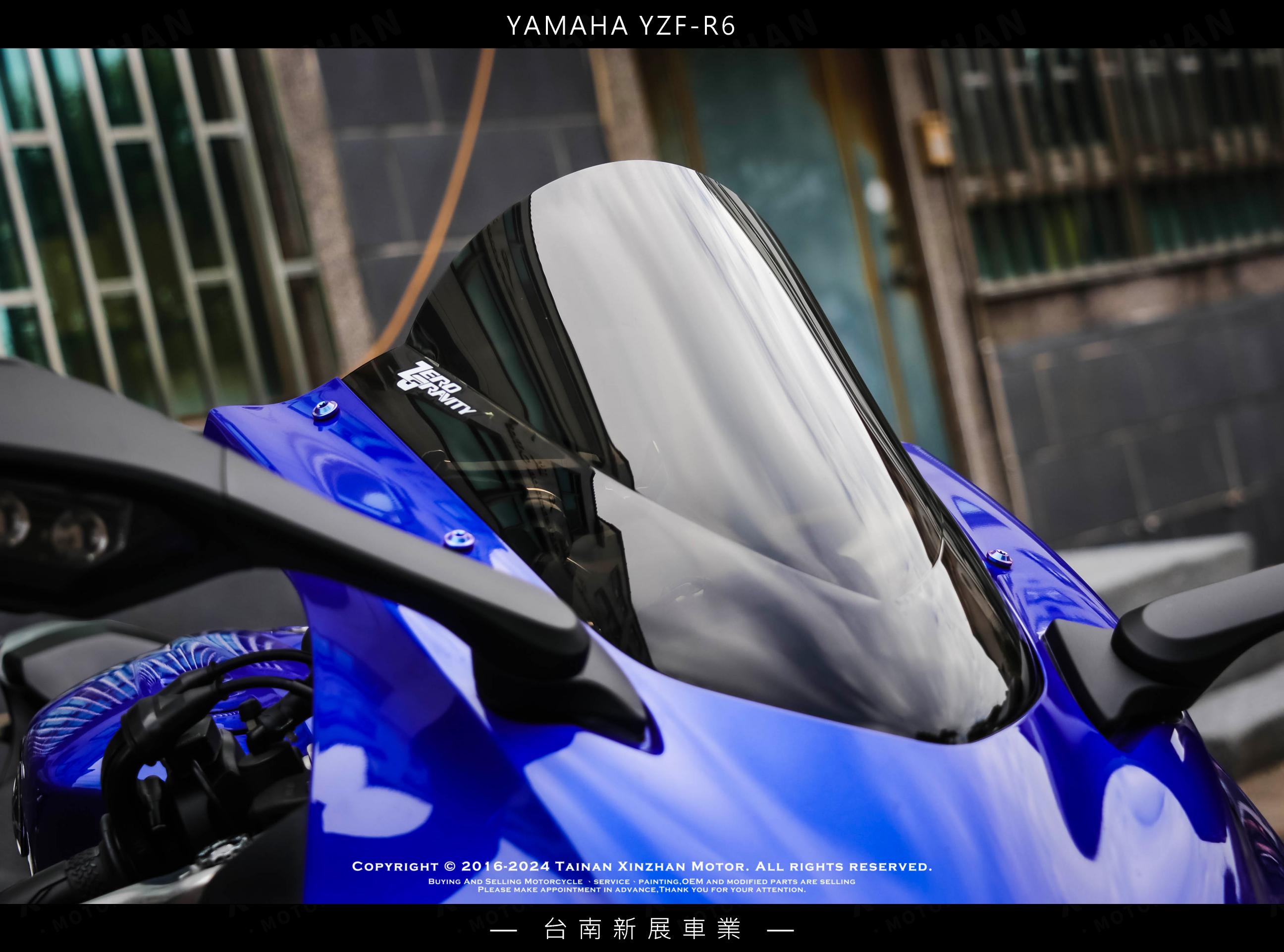Screen dimensions: 1284x952
Task: Click the "Please make appointment in advance" line
Action: (x=642, y=890)
